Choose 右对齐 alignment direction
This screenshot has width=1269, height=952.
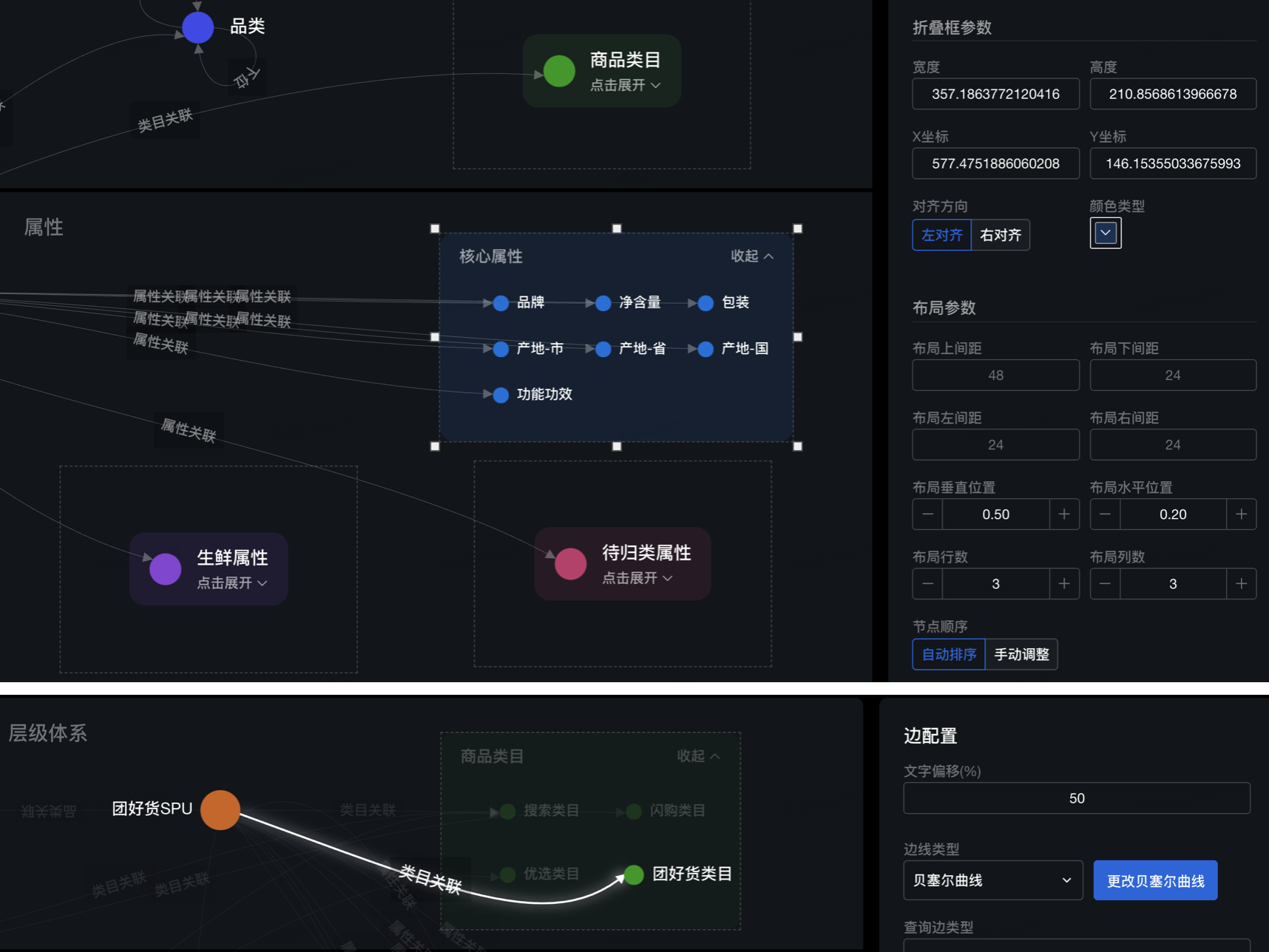click(1001, 235)
